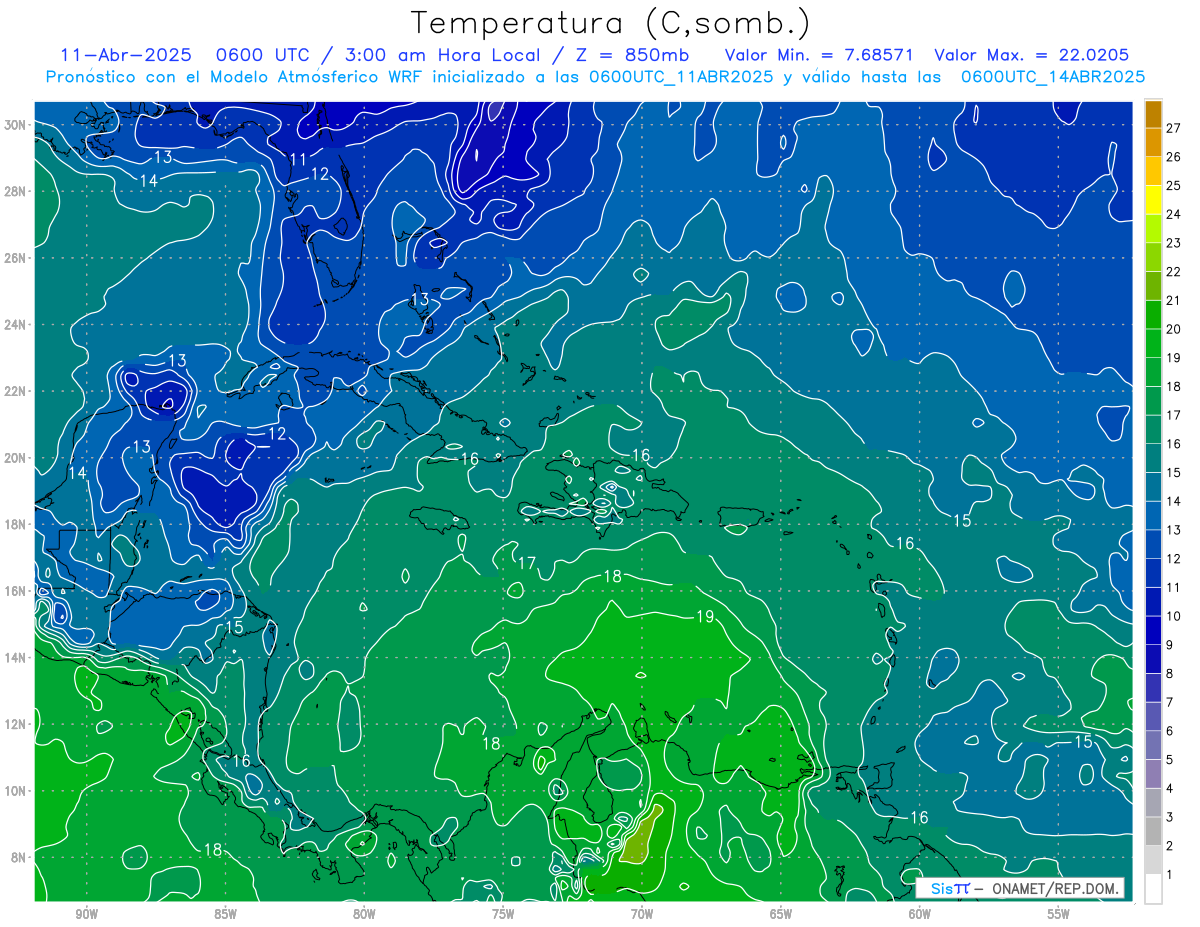The height and width of the screenshot is (927, 1200).
Task: Click the '18N' latitude axis label
Action: coord(17,524)
